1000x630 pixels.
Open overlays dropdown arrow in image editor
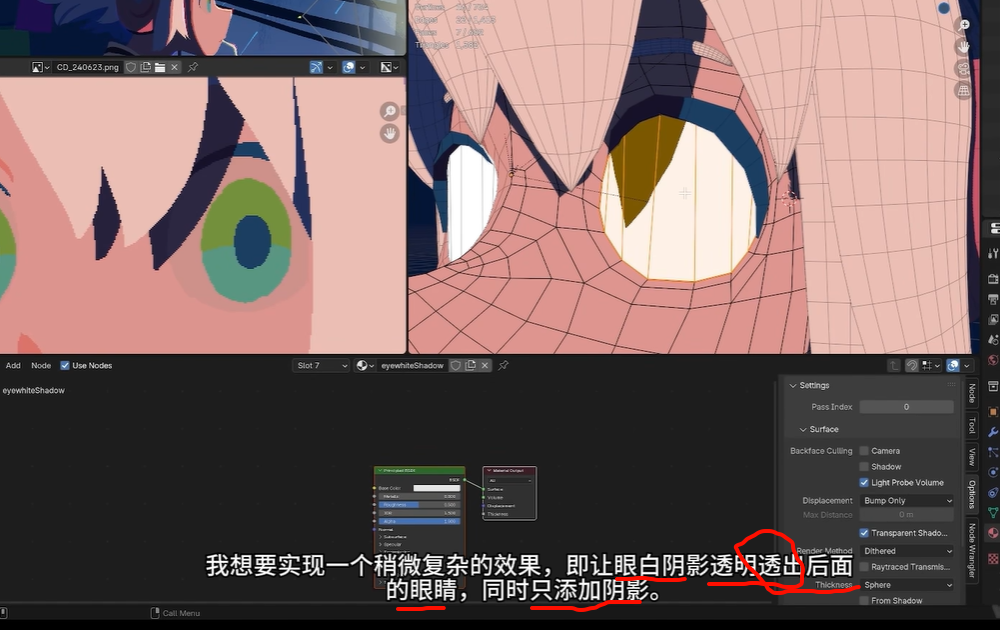pyautogui.click(x=362, y=67)
